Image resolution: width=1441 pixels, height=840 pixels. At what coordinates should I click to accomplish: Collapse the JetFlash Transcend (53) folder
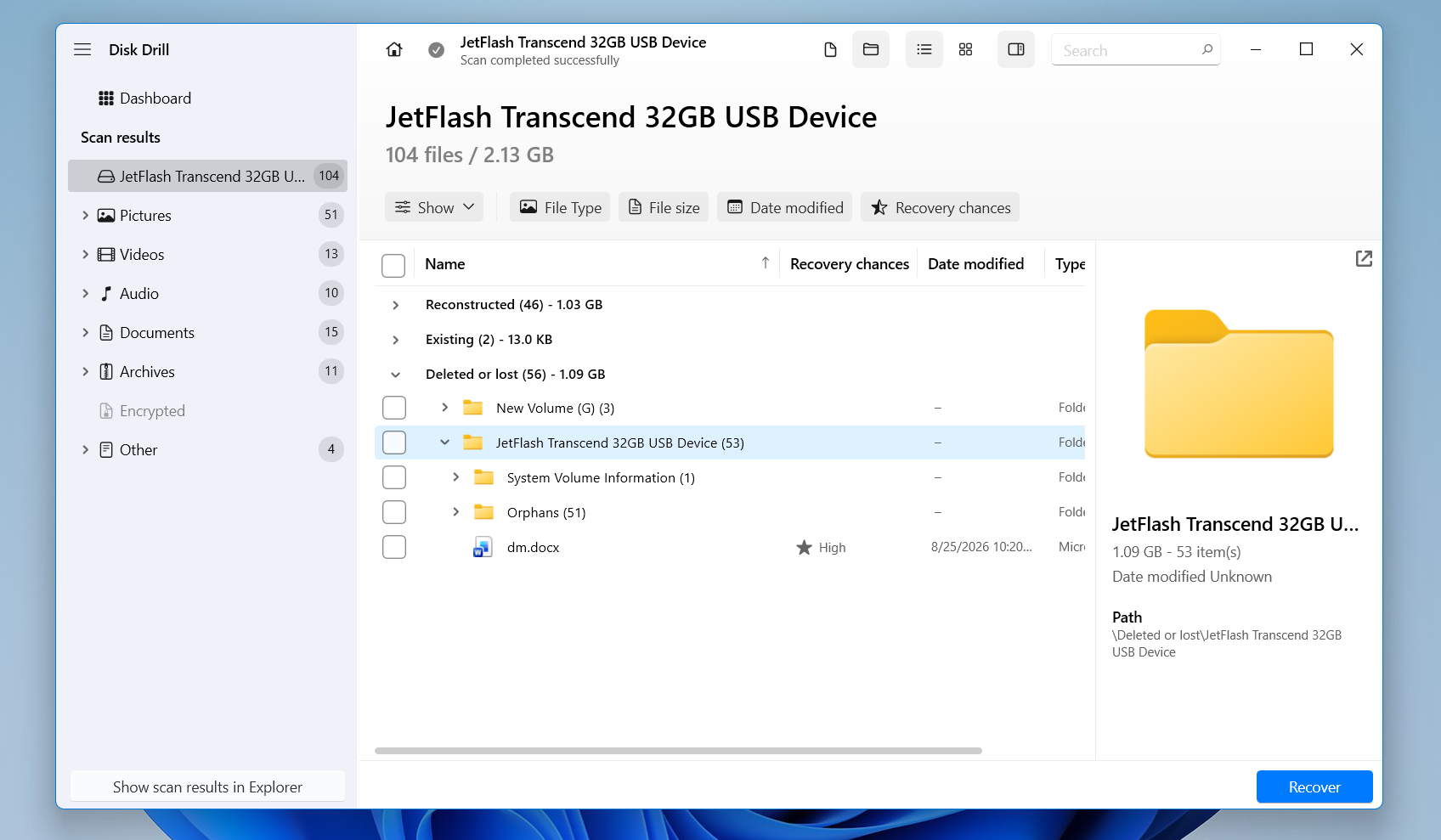point(444,443)
